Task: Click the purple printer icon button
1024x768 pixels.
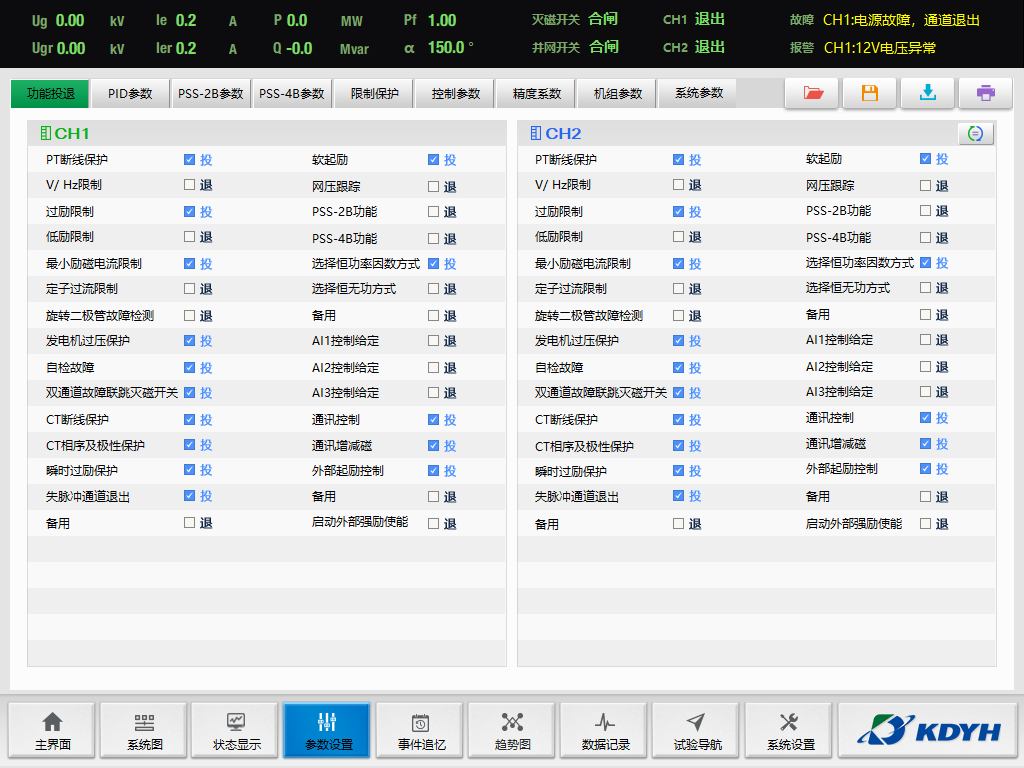Action: pos(985,93)
